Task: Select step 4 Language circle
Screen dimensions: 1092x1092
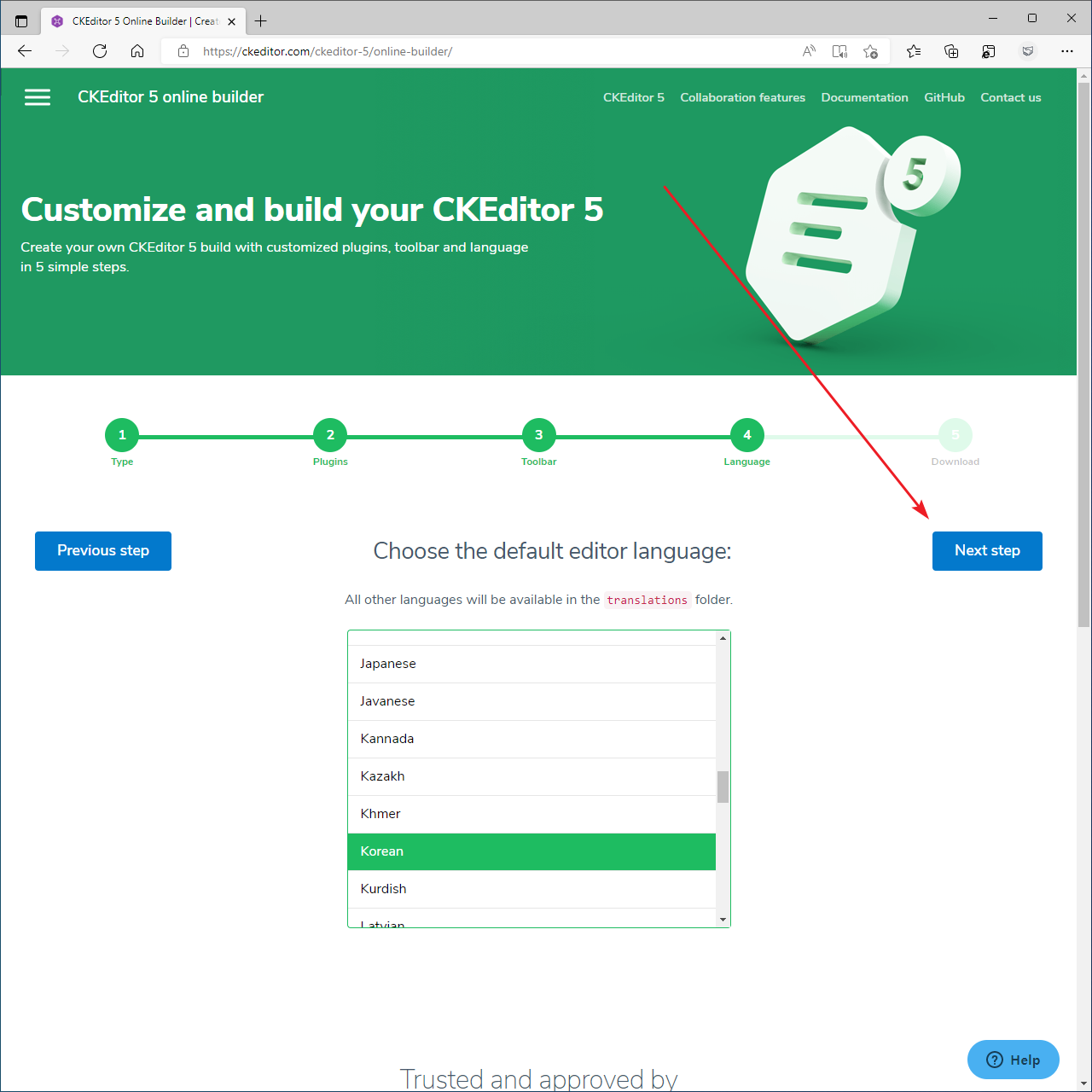Action: tap(747, 435)
